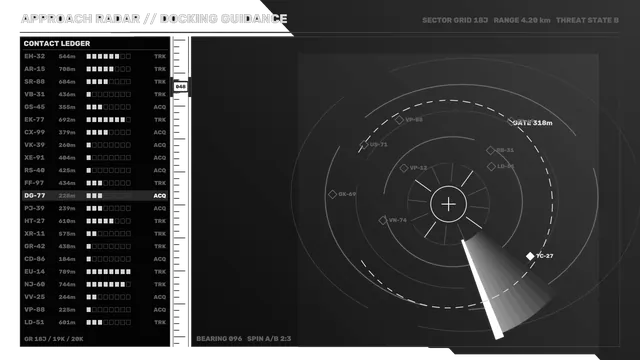Click the APPROACH RADAR // DOCKING GUIDANCE title

click(x=154, y=19)
